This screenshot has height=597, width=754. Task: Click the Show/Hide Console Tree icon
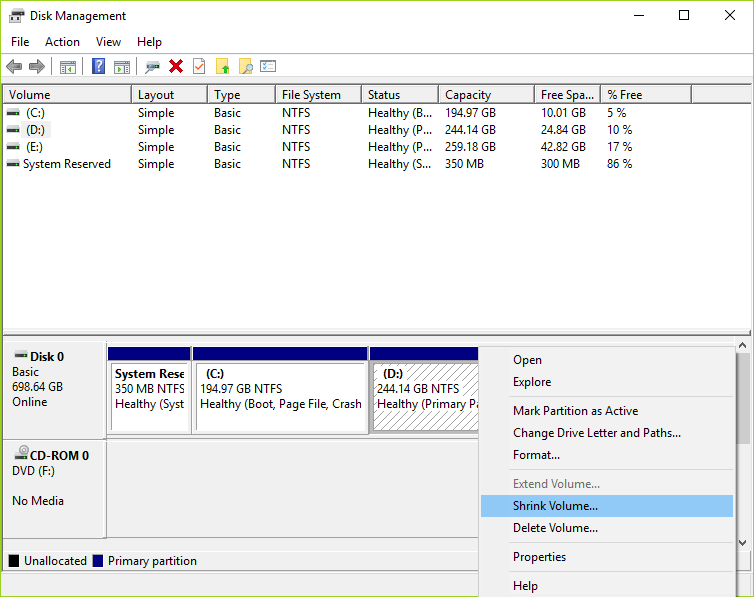coord(68,67)
